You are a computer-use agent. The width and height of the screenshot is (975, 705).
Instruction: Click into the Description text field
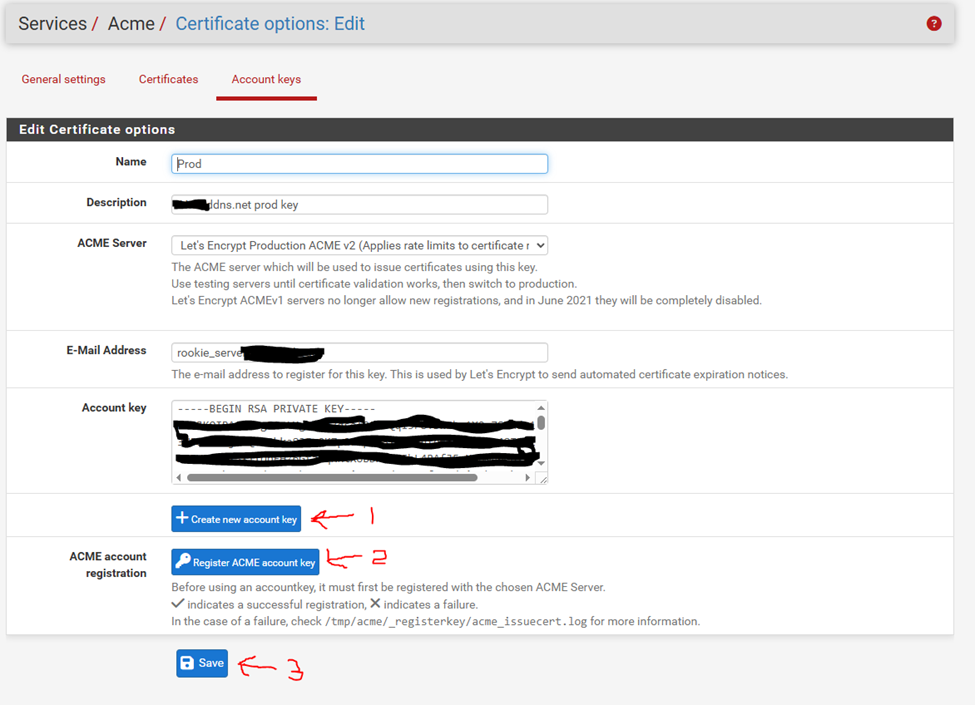(x=359, y=205)
